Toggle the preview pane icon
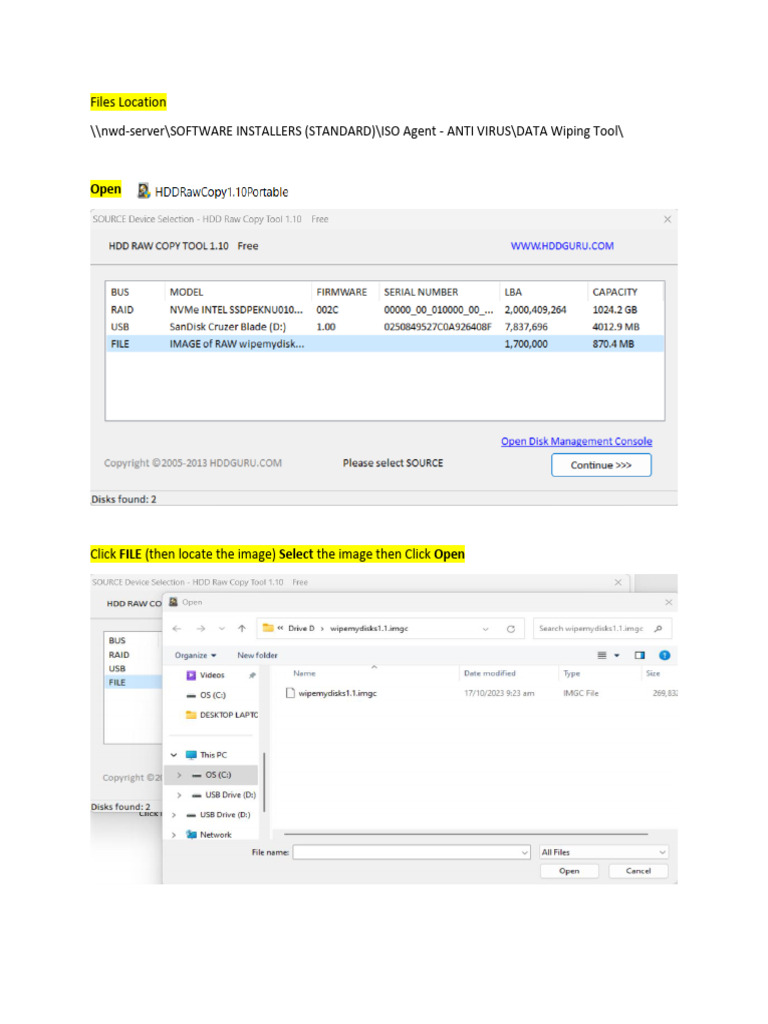The image size is (768, 1024). point(639,655)
